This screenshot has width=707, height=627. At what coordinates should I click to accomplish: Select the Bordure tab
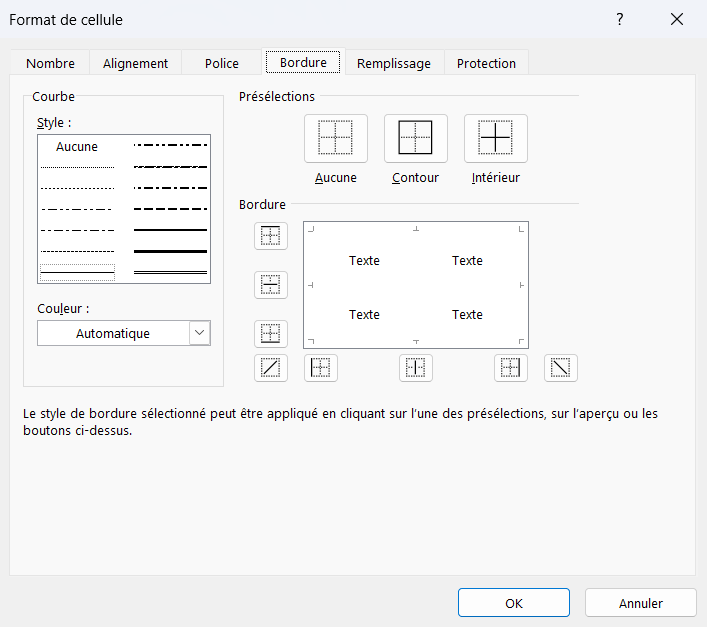[303, 62]
